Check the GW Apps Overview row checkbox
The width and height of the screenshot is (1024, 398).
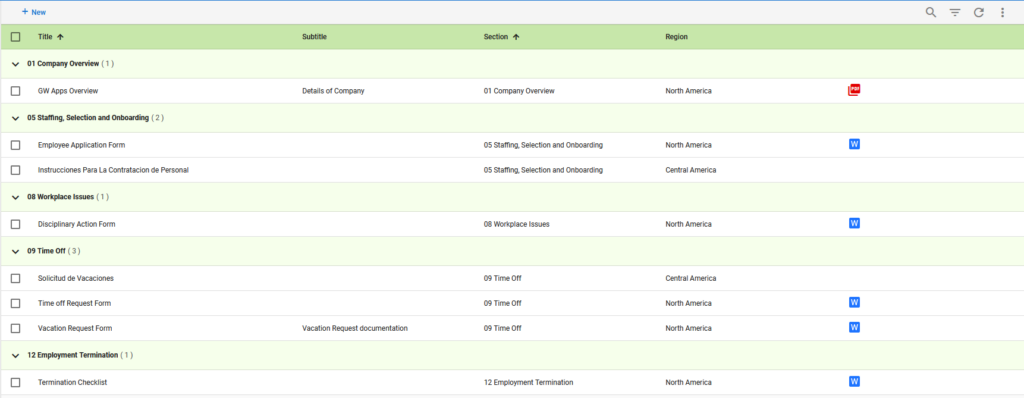16,91
